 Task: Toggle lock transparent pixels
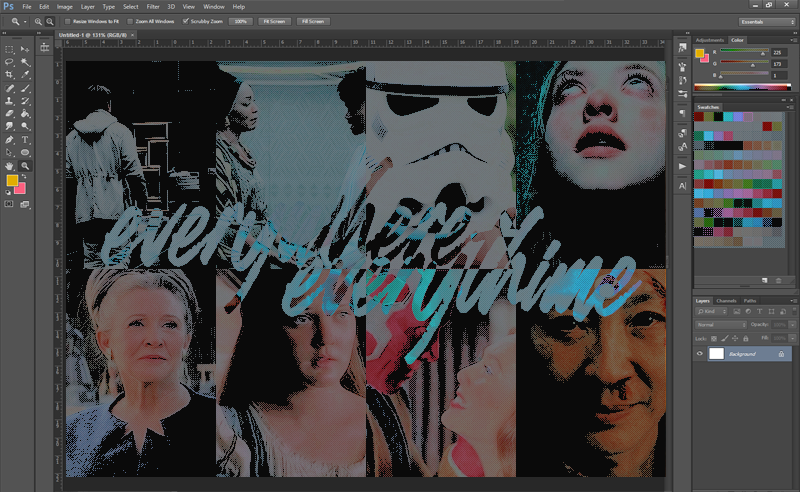point(714,338)
